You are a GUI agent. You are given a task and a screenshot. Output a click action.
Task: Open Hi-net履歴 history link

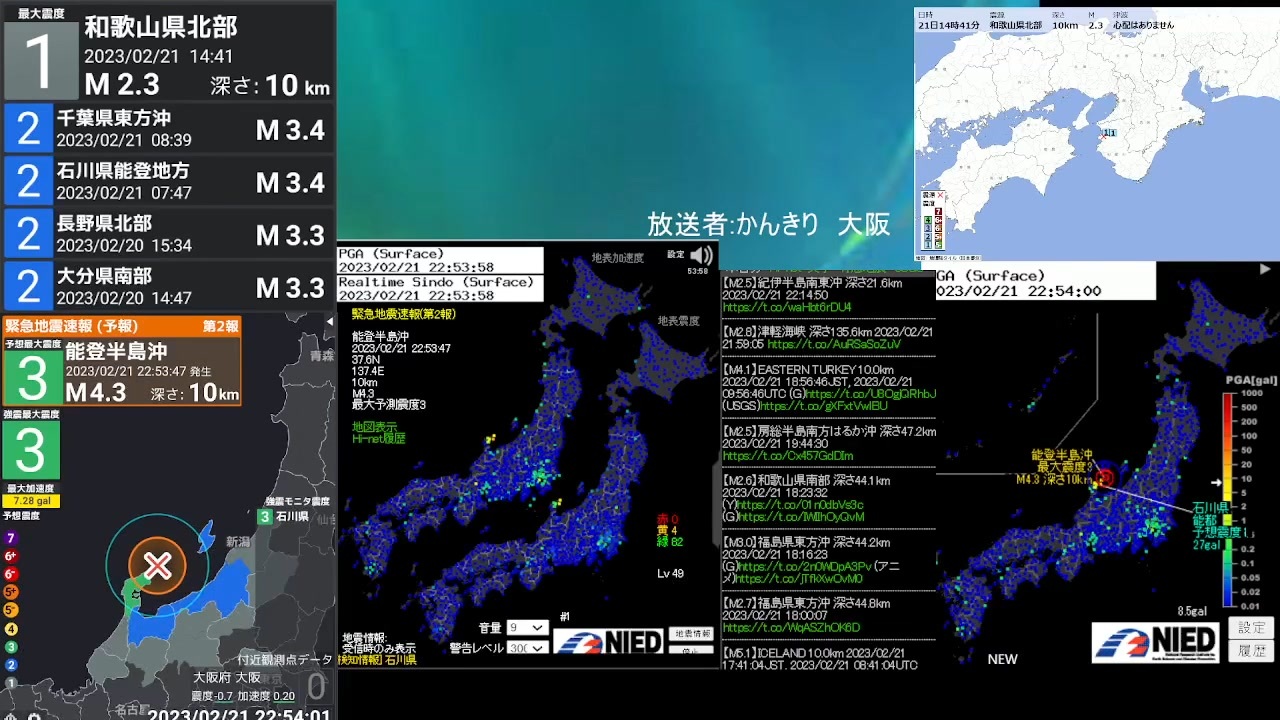378,439
